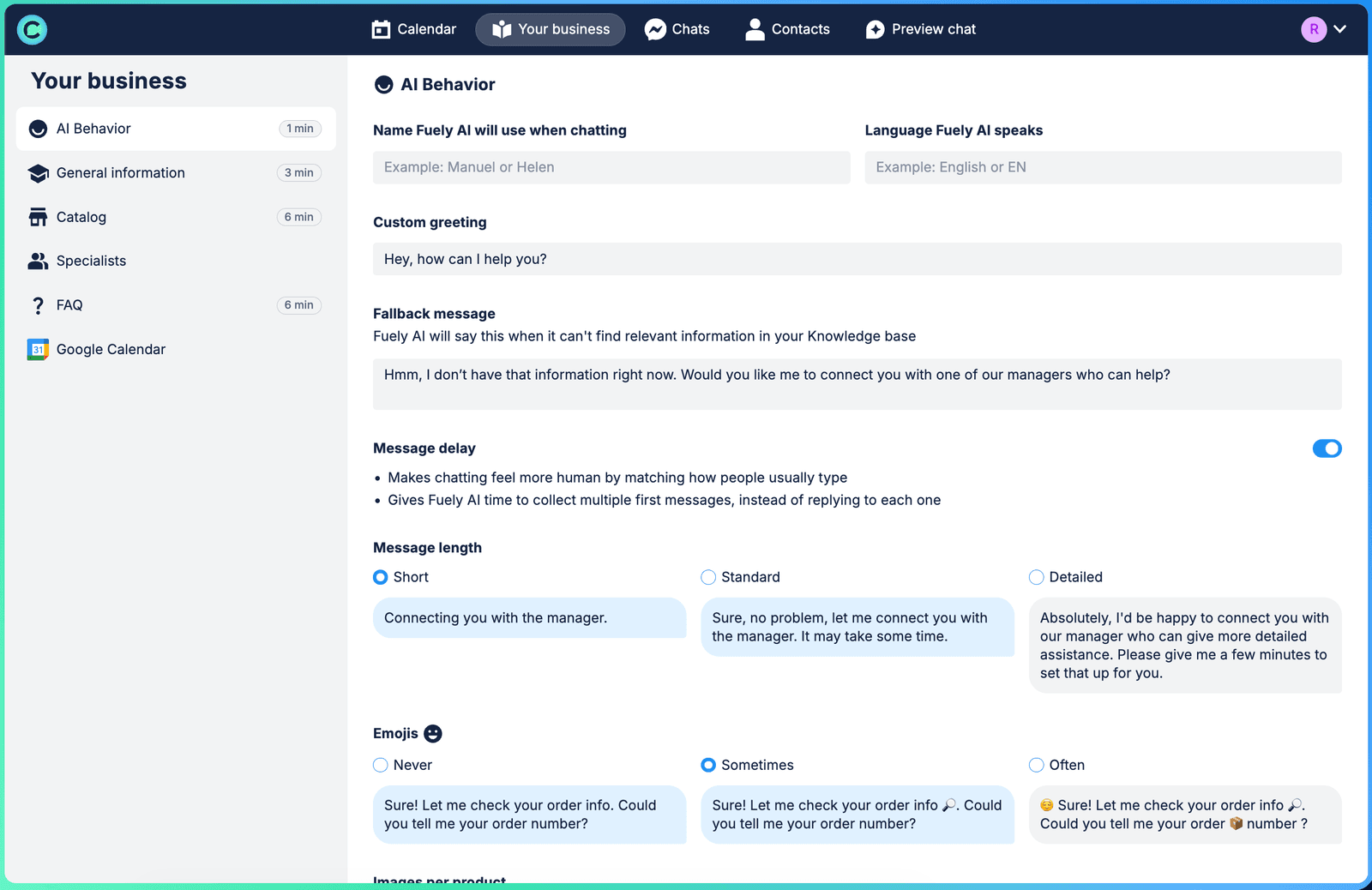
Task: Click the Google Calendar icon
Action: click(x=38, y=350)
